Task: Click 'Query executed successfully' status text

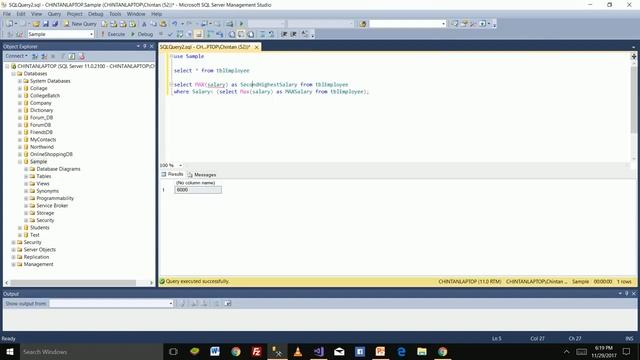Action: coord(197,281)
